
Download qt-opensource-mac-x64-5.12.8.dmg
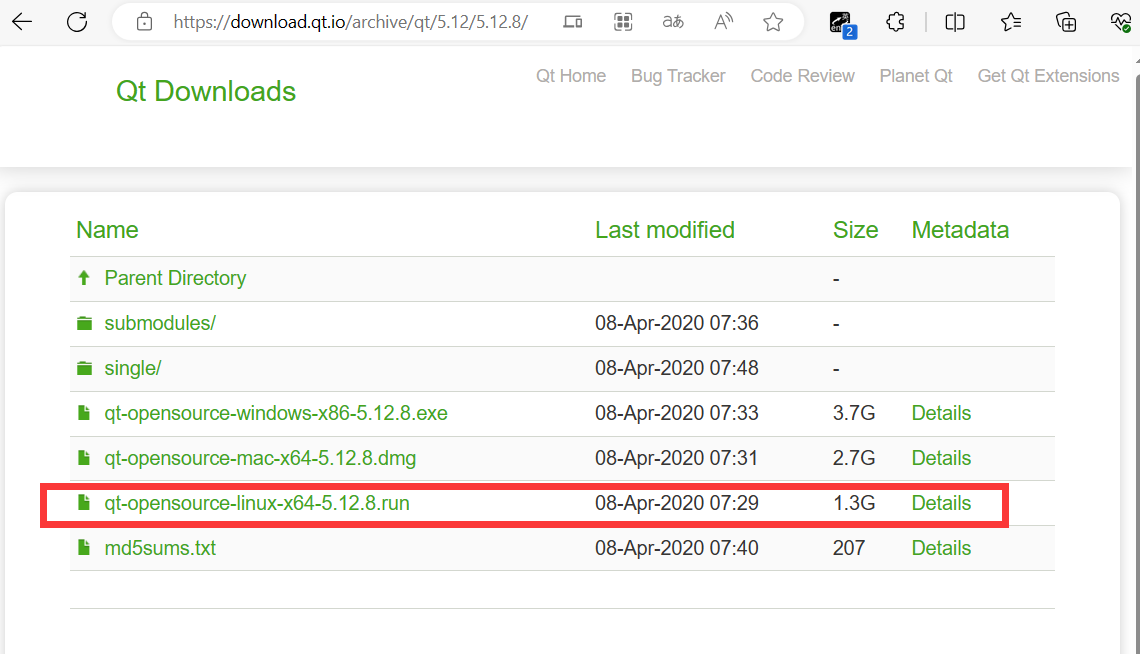(x=260, y=459)
